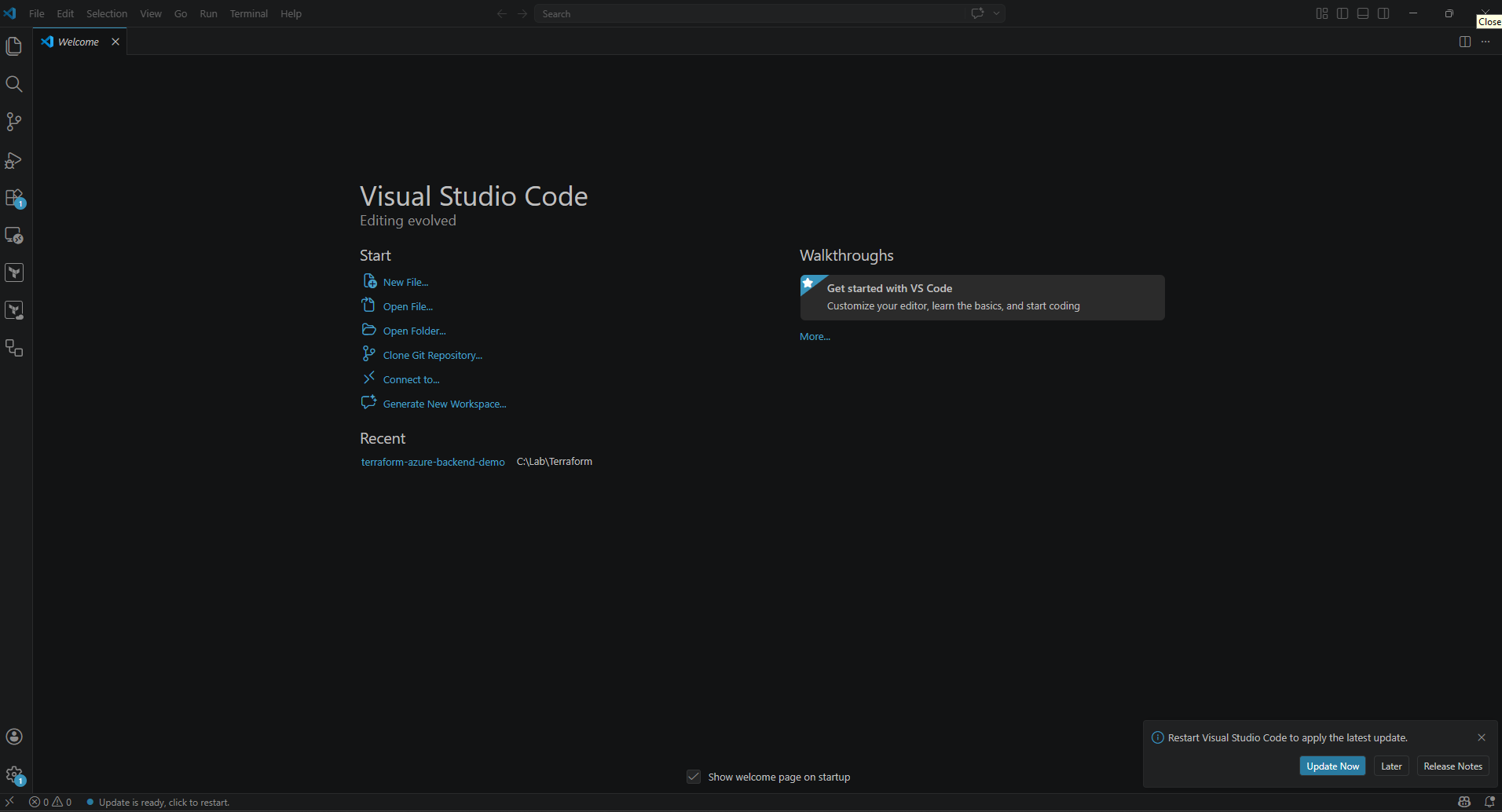
Task: Open the Help menu
Action: click(291, 13)
